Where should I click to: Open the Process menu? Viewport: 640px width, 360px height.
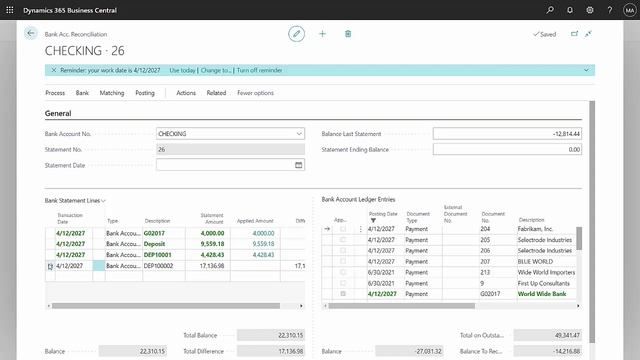(55, 93)
